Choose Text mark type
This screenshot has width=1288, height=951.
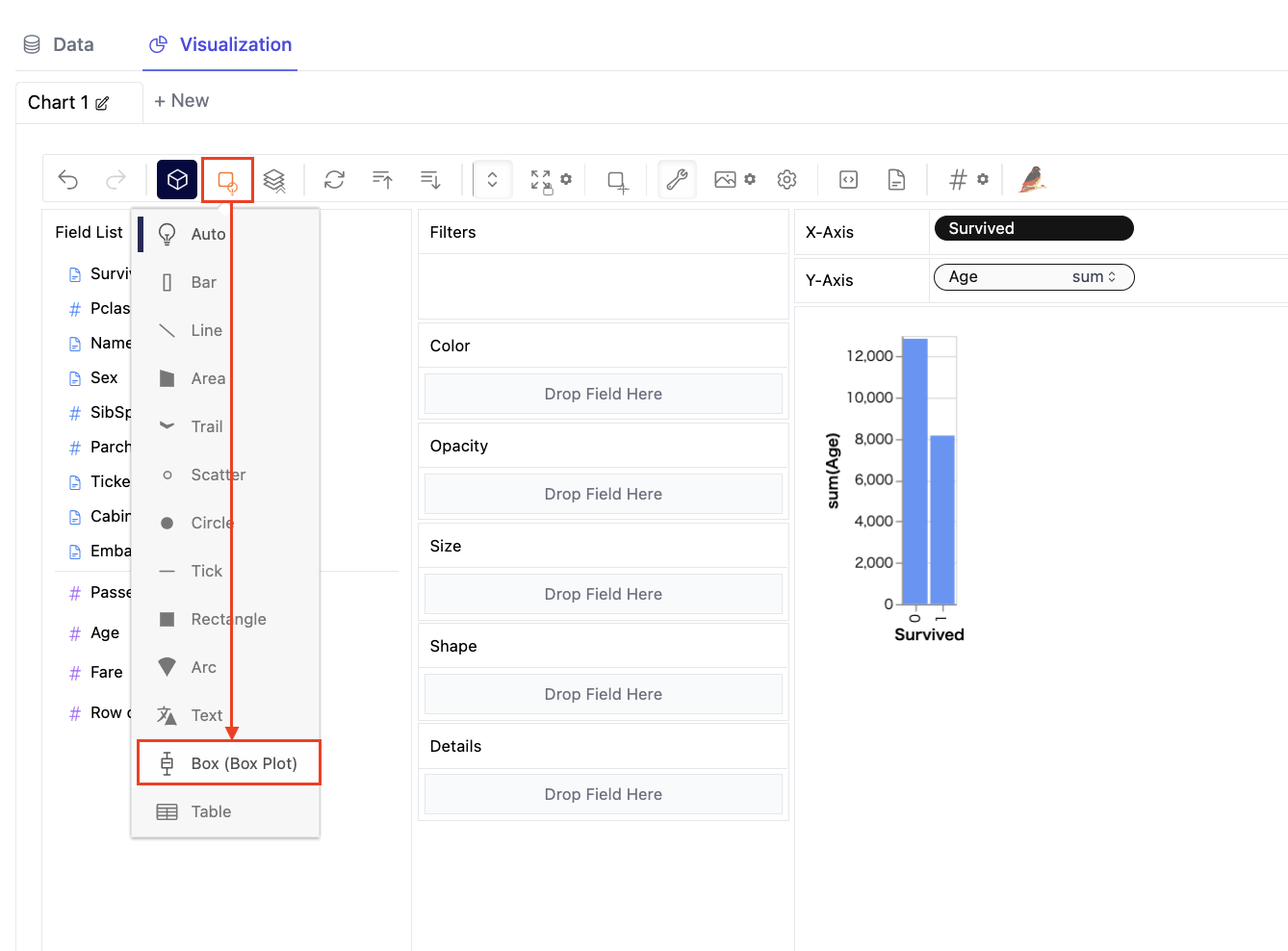[225, 715]
